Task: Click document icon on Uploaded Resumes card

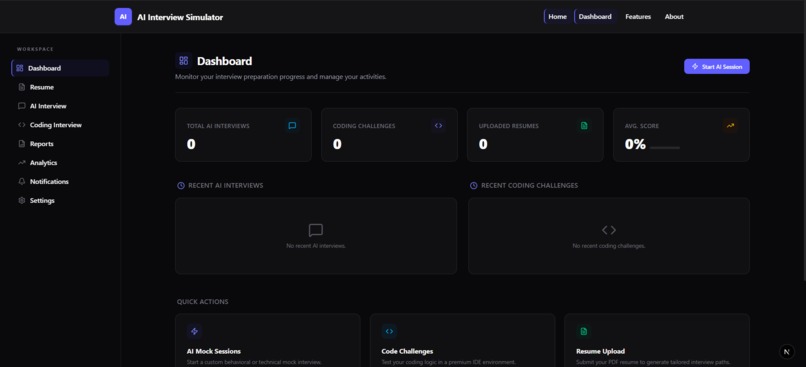Action: 584,125
